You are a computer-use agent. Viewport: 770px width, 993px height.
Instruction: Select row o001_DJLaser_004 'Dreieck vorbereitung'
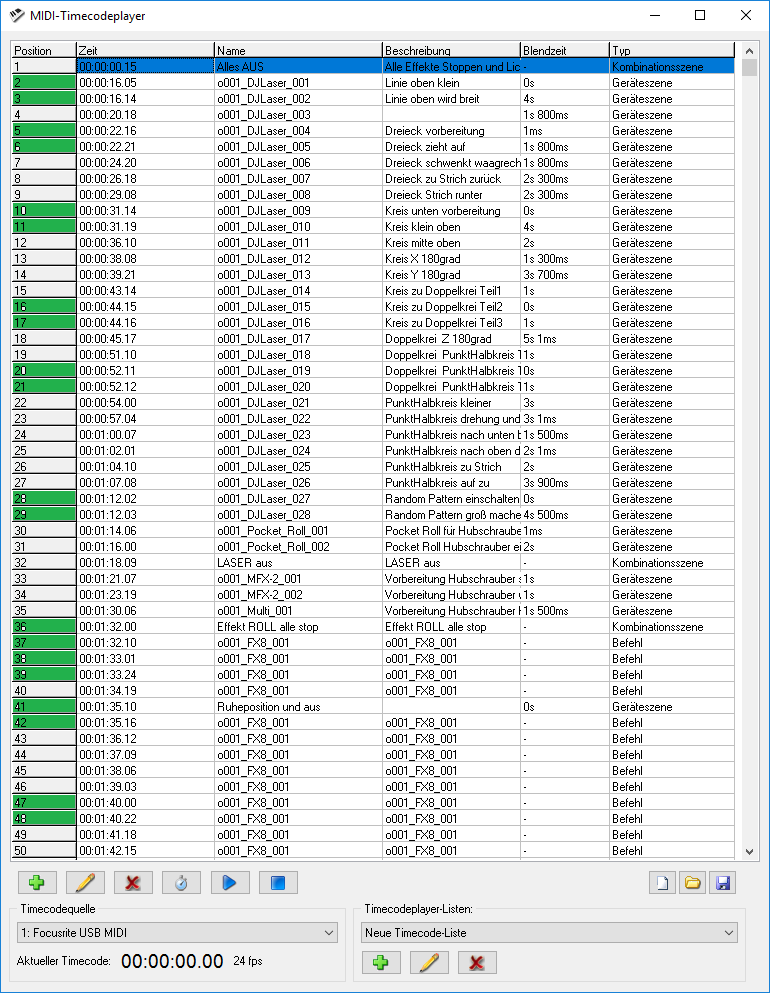click(373, 130)
